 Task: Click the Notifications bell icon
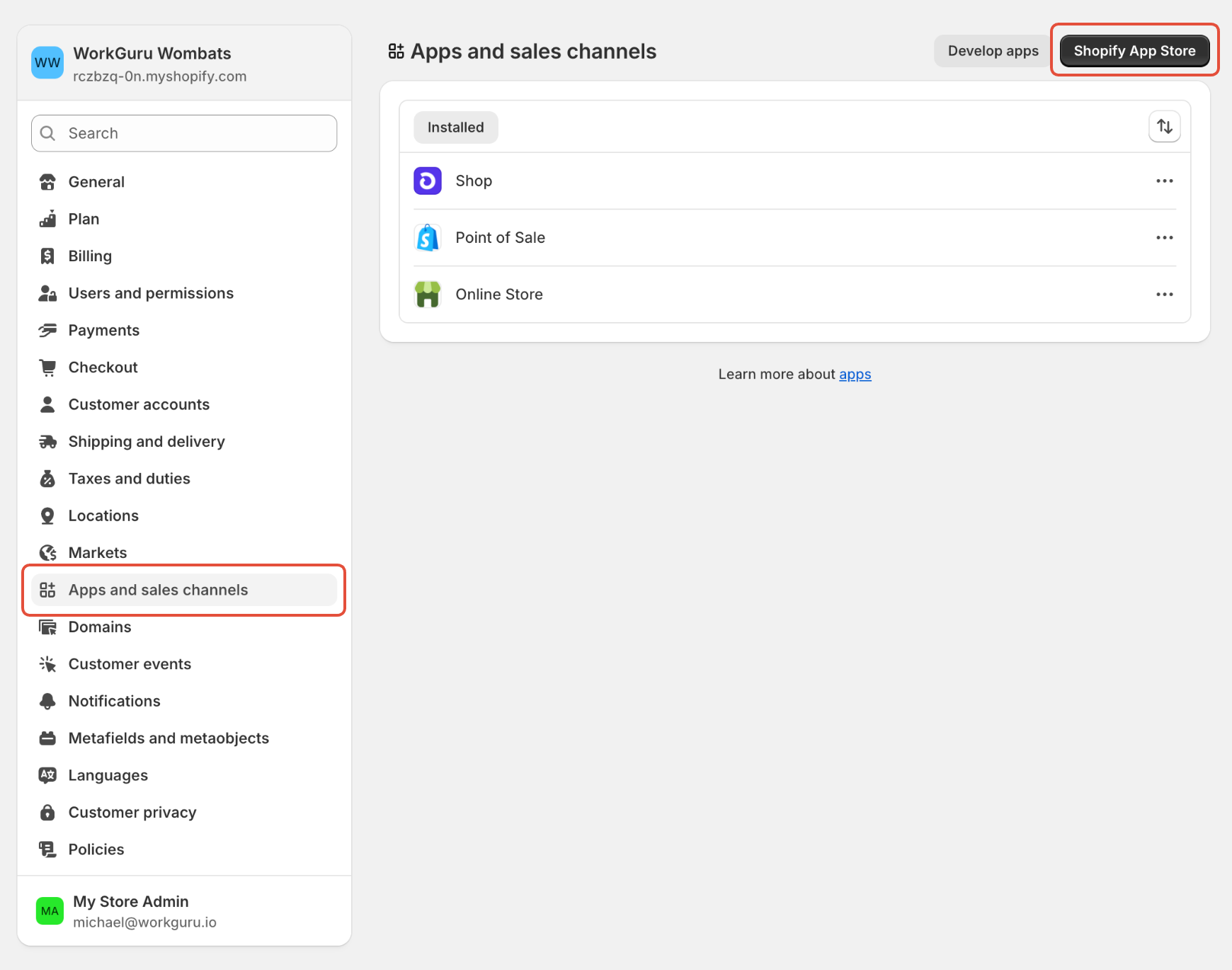[47, 701]
